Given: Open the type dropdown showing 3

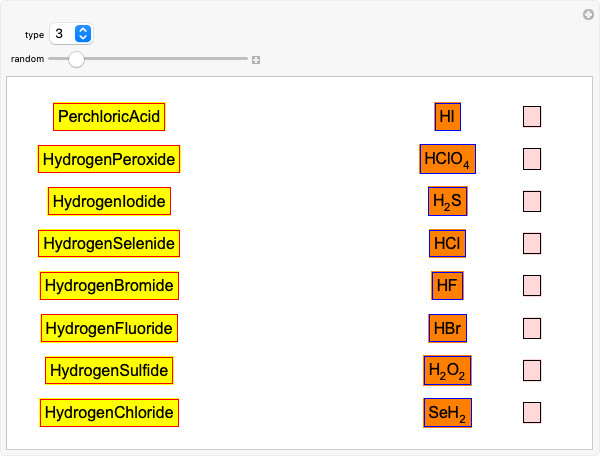Looking at the screenshot, I should tap(71, 34).
